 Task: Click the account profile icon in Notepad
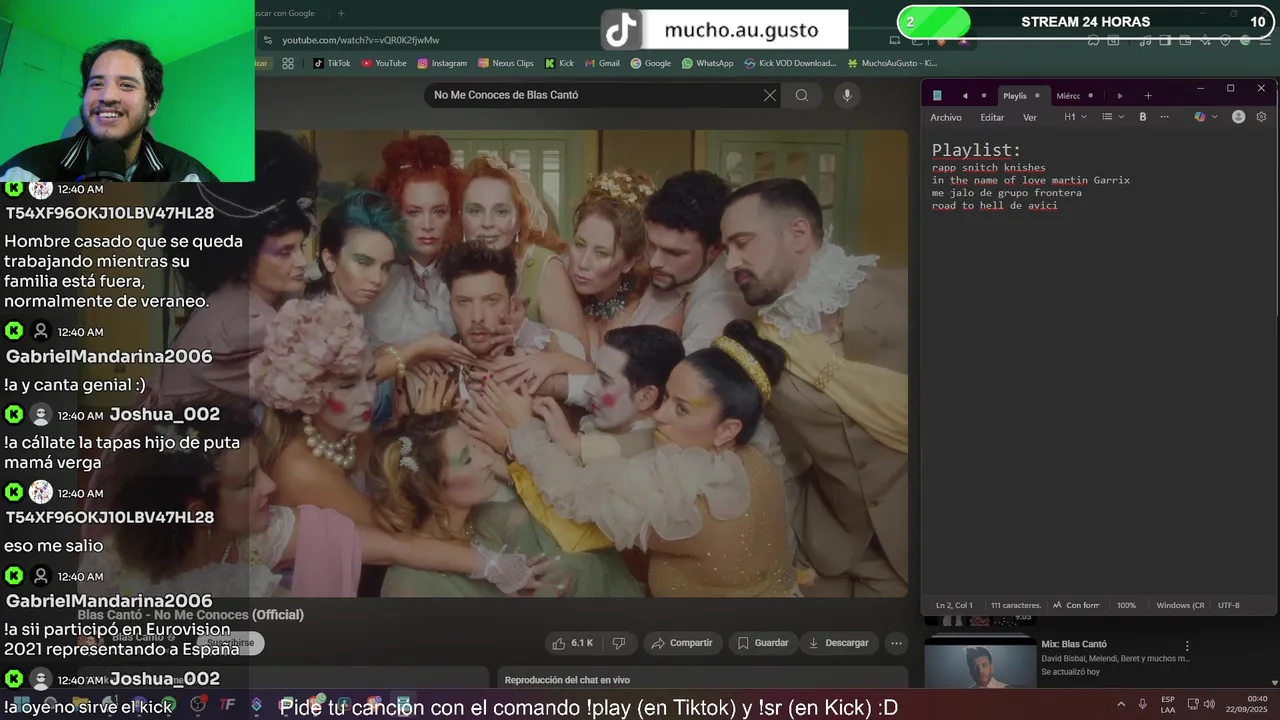click(1238, 117)
